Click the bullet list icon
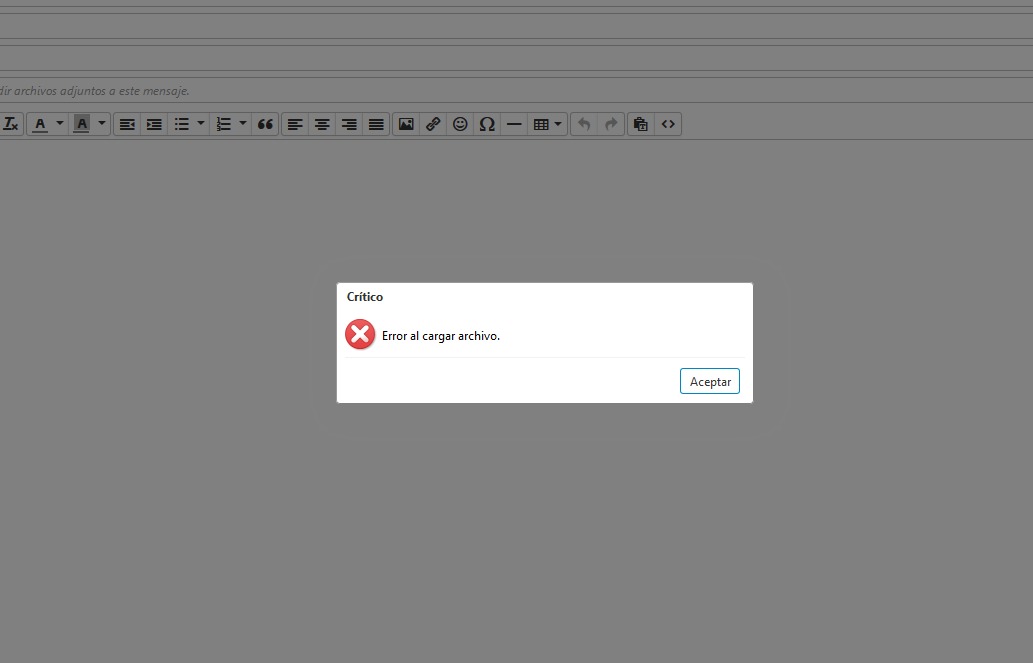 (181, 124)
